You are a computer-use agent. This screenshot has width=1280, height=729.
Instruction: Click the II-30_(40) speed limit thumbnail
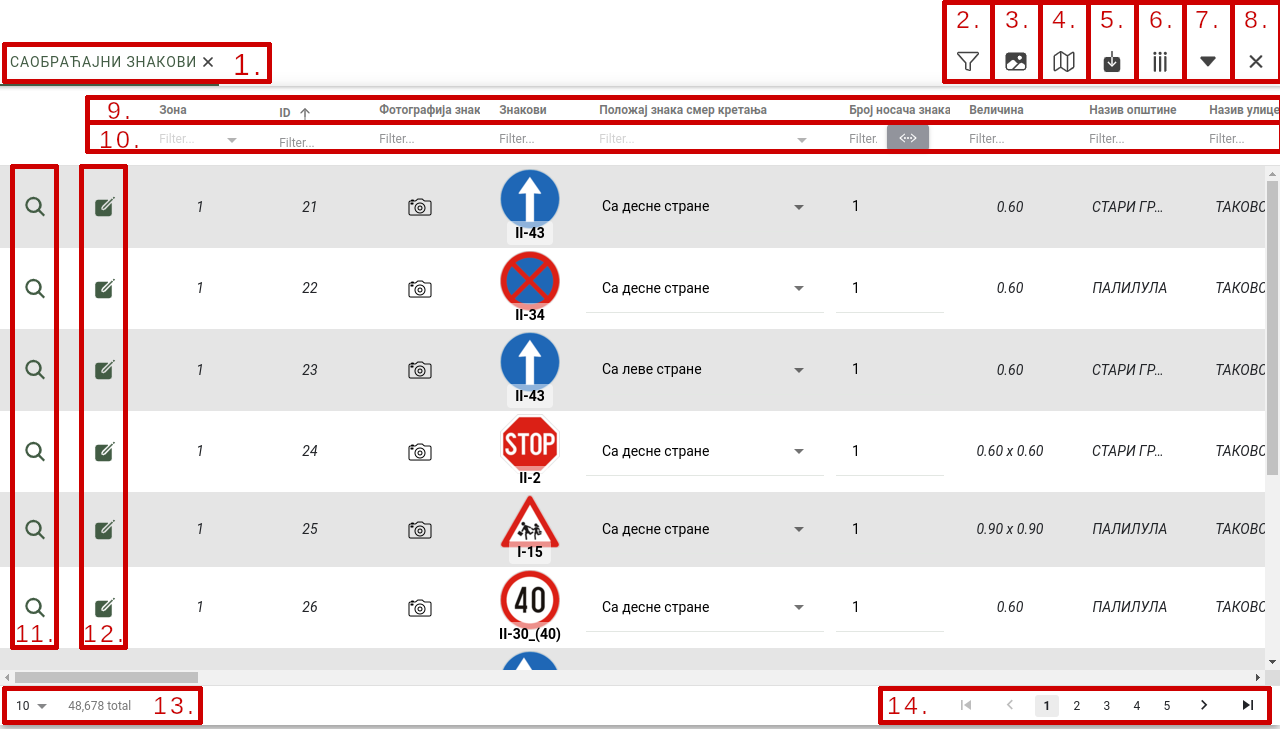click(530, 600)
